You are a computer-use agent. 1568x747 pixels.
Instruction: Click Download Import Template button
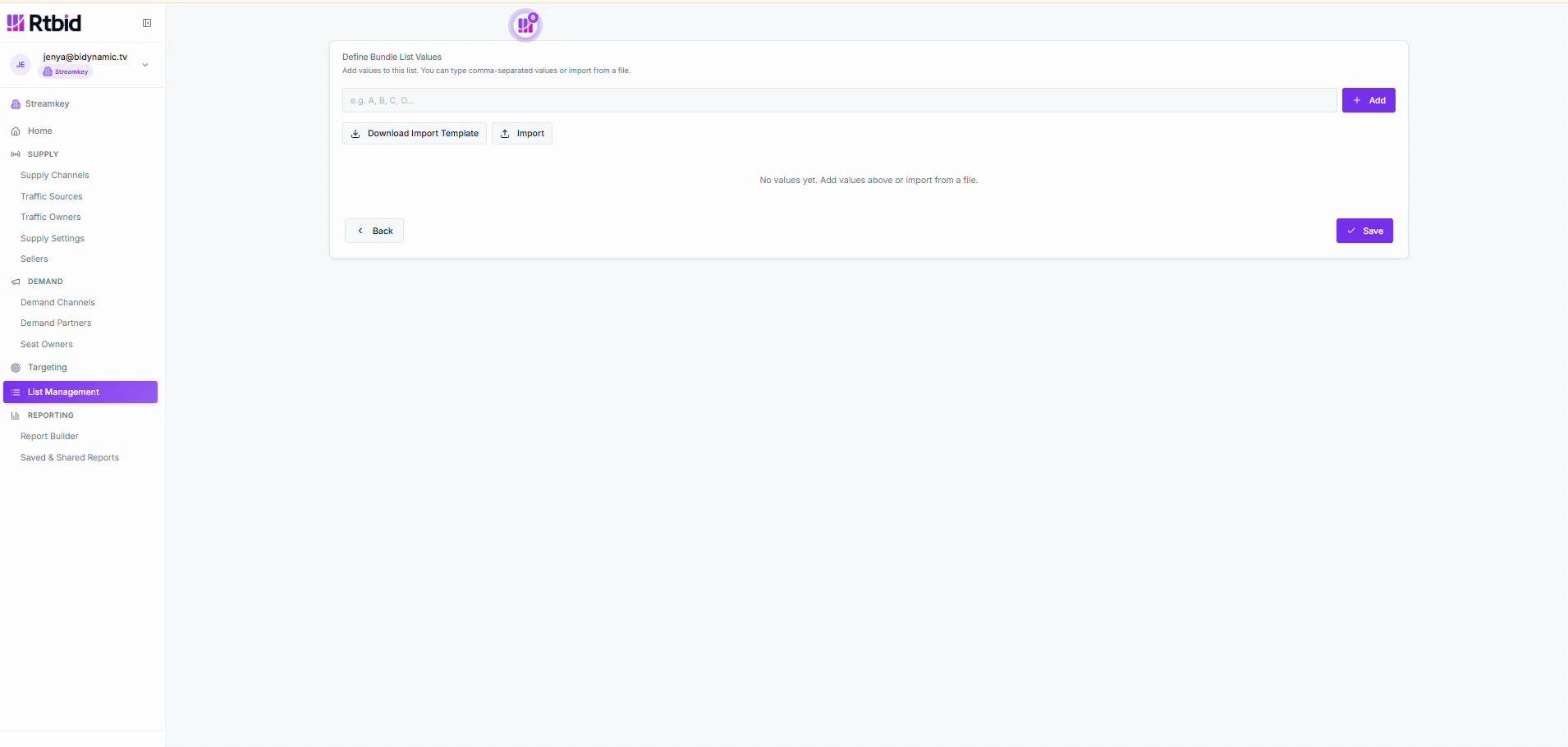click(415, 134)
